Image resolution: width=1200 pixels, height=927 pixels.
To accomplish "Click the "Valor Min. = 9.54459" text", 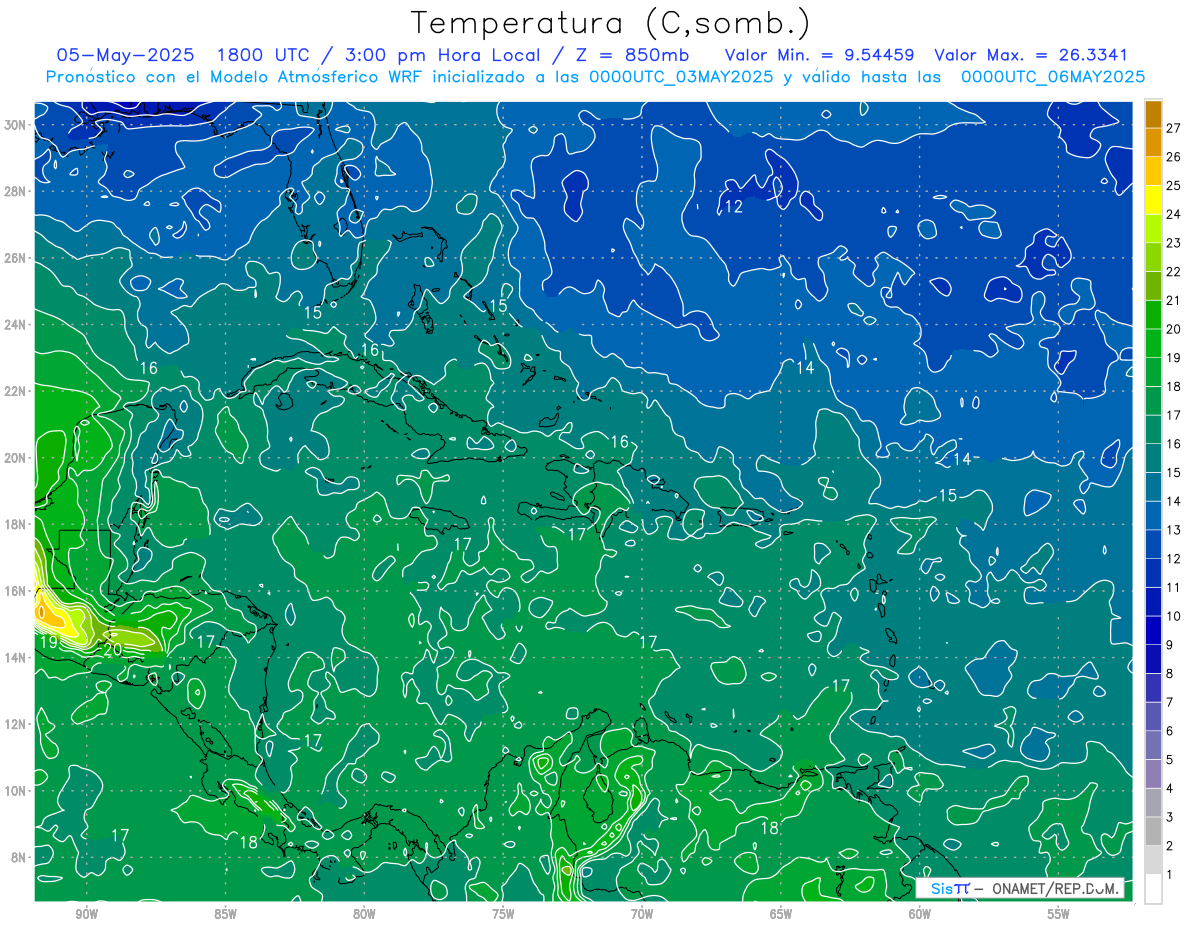I will click(818, 55).
